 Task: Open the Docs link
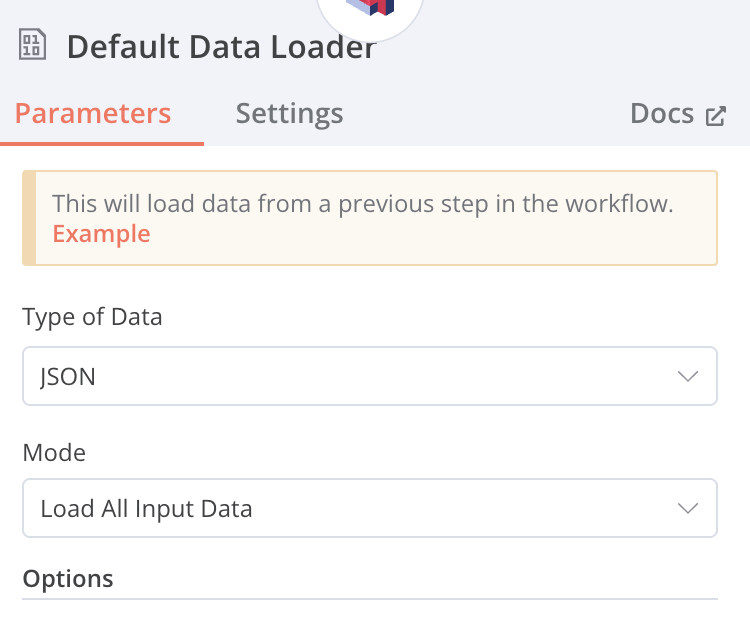[x=662, y=113]
